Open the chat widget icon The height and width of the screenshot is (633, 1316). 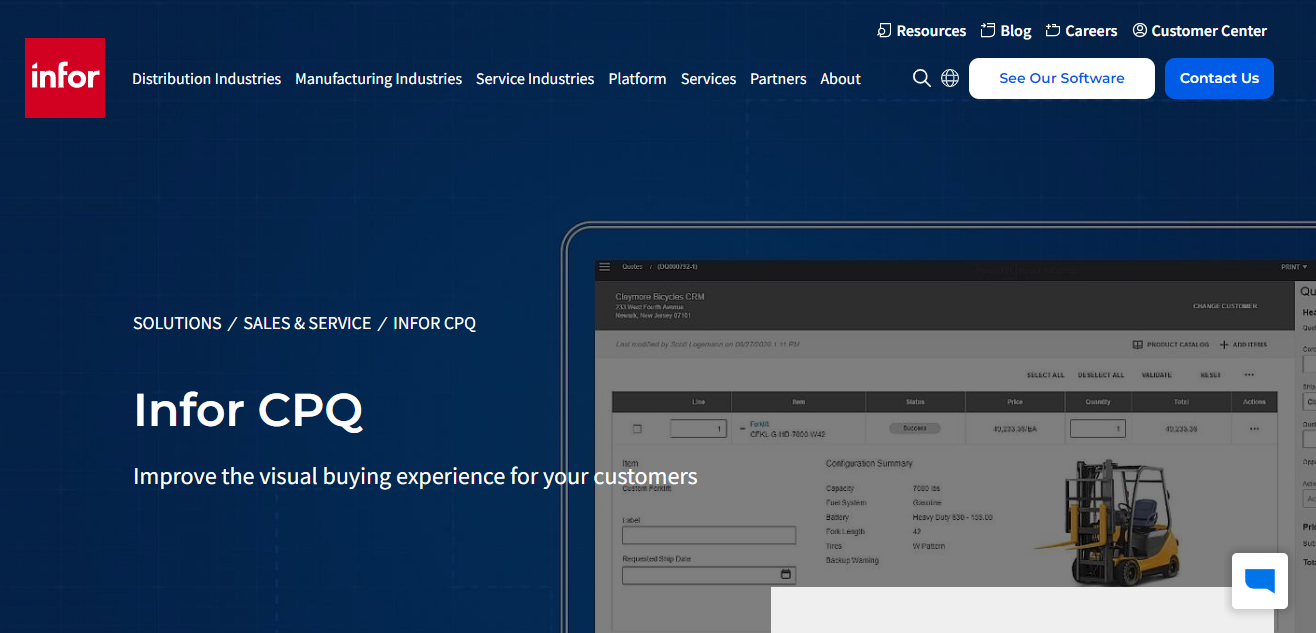click(x=1260, y=581)
